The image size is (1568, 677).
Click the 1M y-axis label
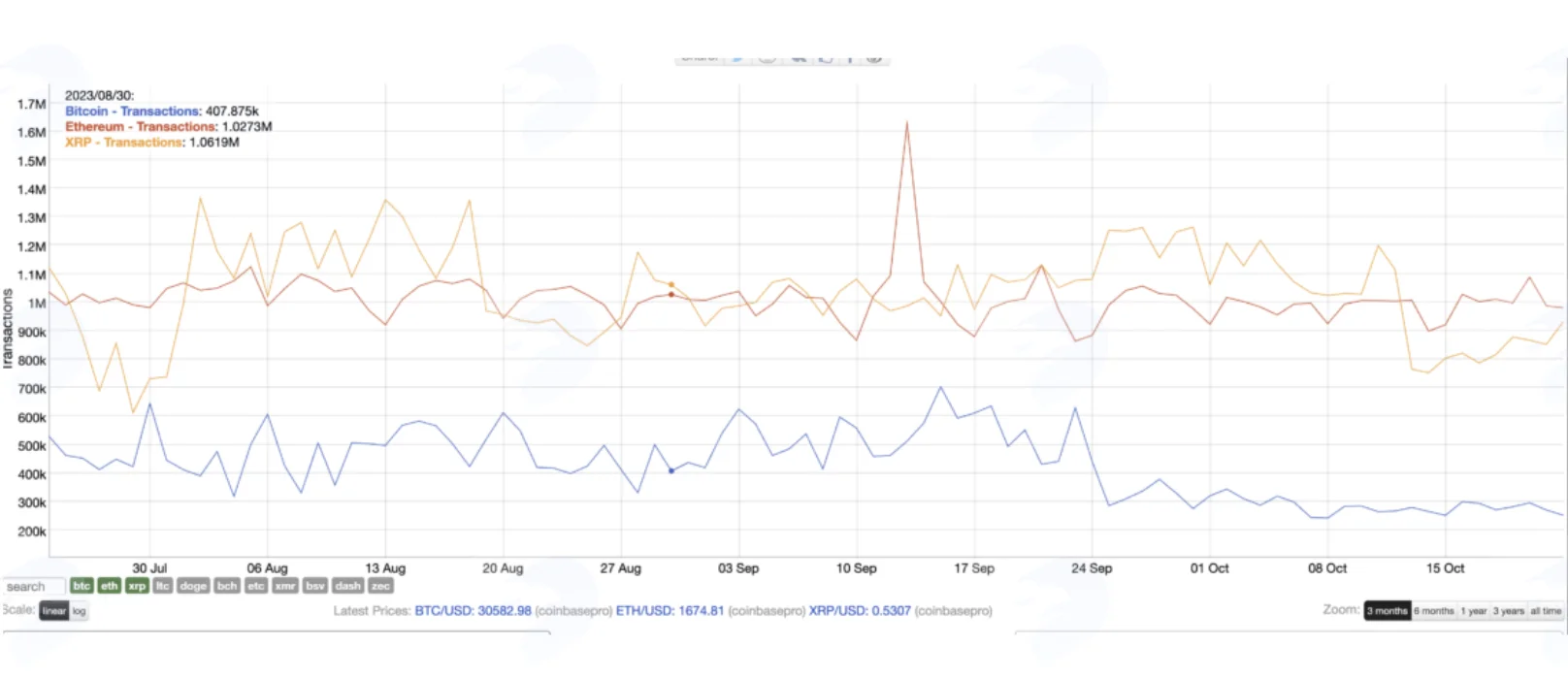point(37,304)
